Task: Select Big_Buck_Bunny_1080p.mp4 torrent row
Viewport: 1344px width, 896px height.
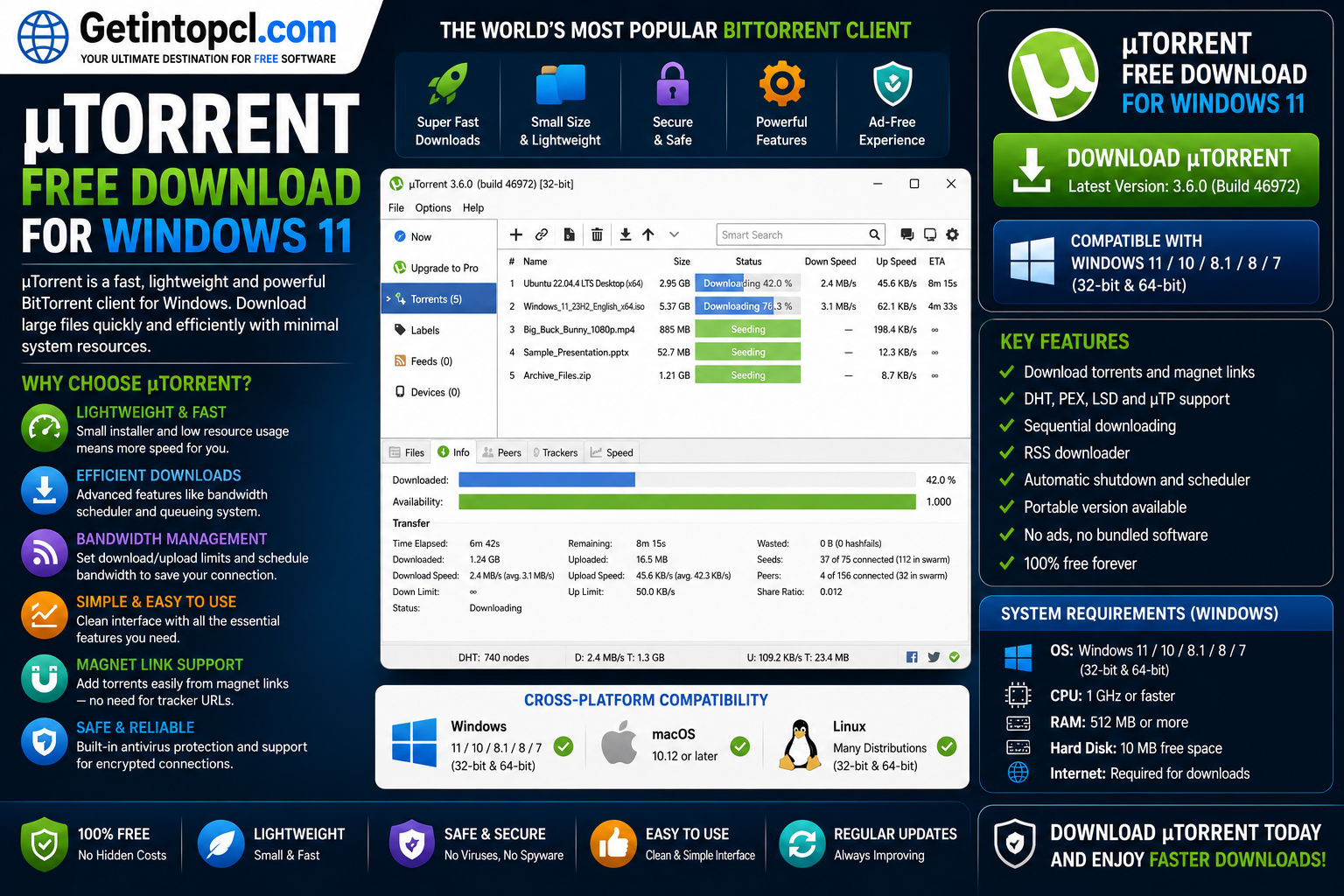Action: click(x=733, y=330)
